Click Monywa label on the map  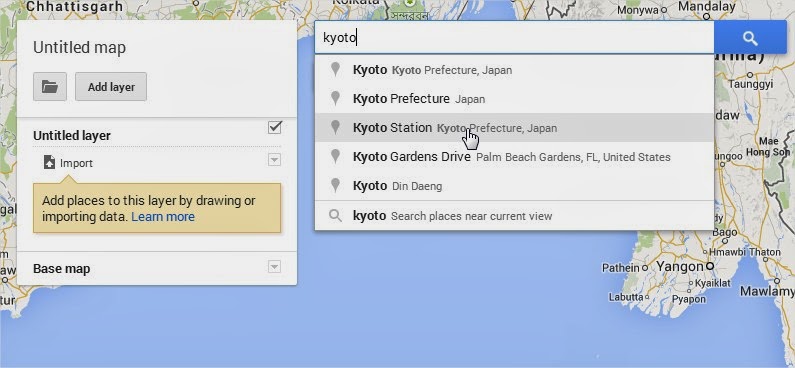click(x=637, y=10)
